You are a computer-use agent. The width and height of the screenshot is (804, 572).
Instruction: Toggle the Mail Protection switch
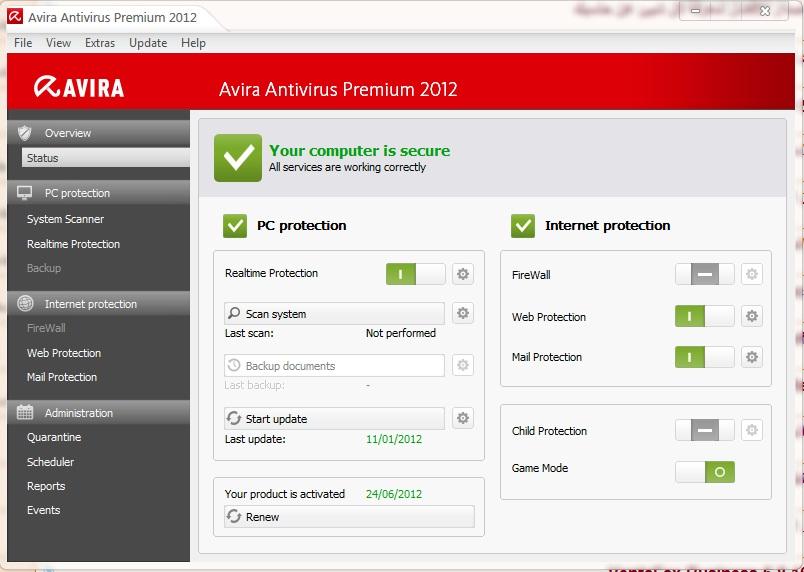pyautogui.click(x=704, y=356)
